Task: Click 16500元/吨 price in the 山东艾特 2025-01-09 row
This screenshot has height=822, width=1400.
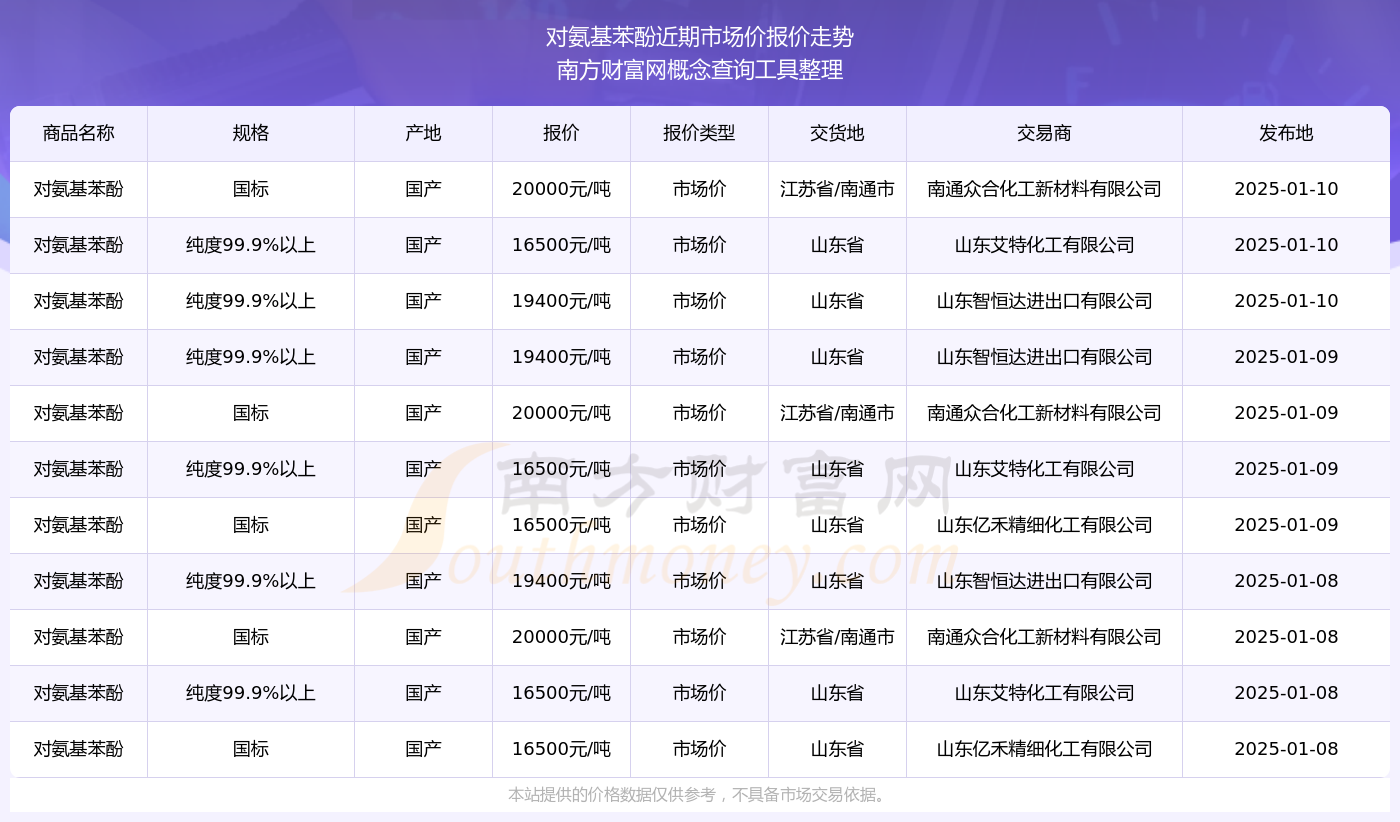Action: pos(561,469)
